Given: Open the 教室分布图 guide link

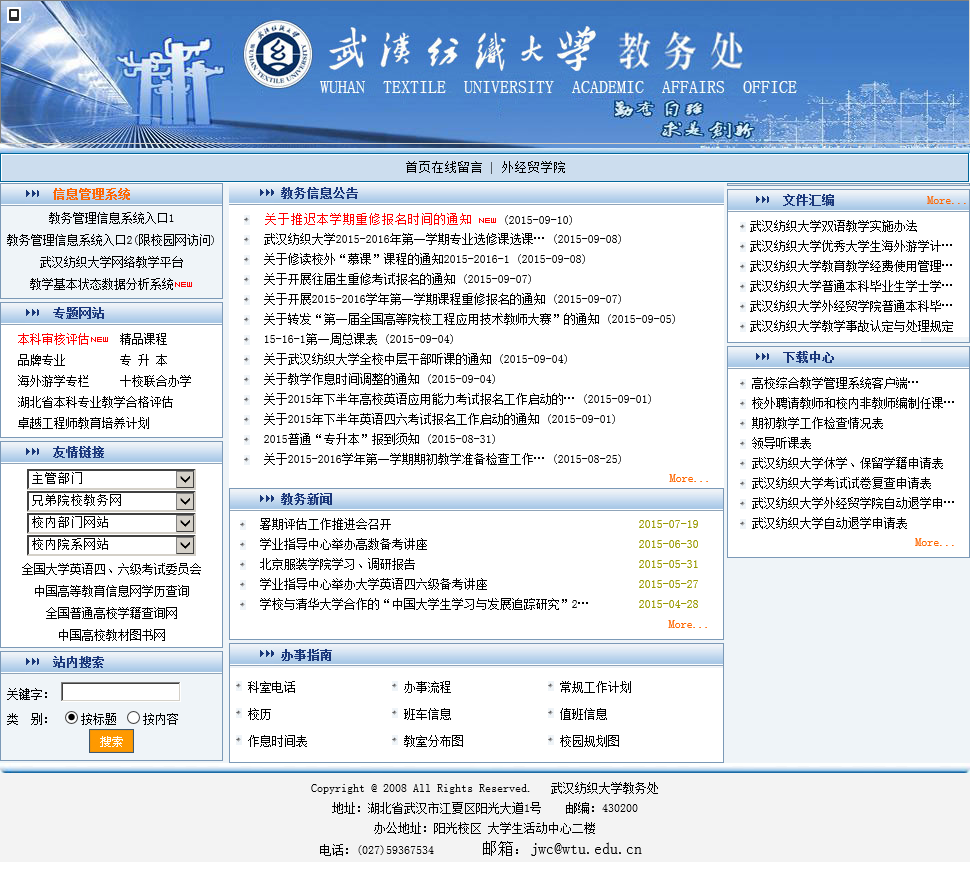Looking at the screenshot, I should (434, 741).
